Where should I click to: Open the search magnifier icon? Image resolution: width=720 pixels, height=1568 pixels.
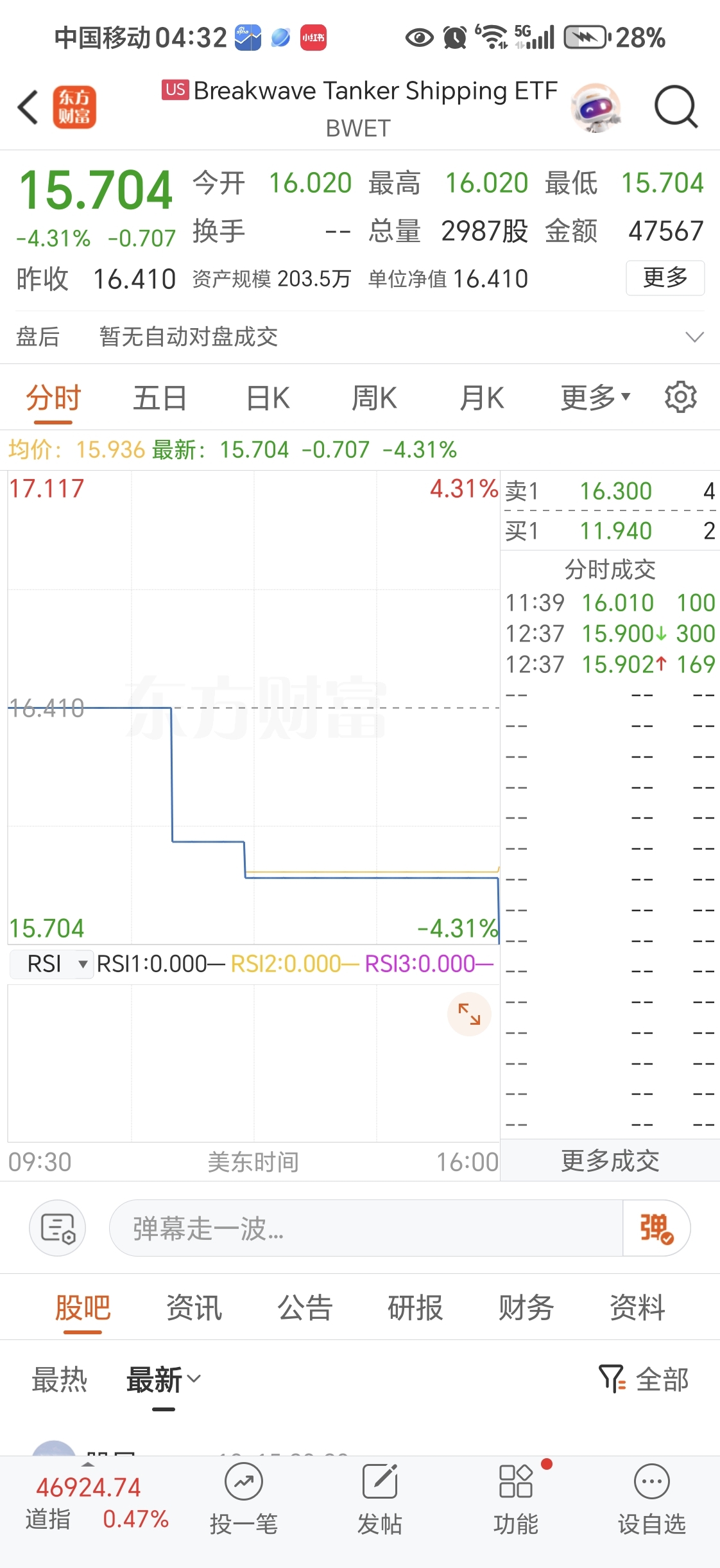[675, 107]
